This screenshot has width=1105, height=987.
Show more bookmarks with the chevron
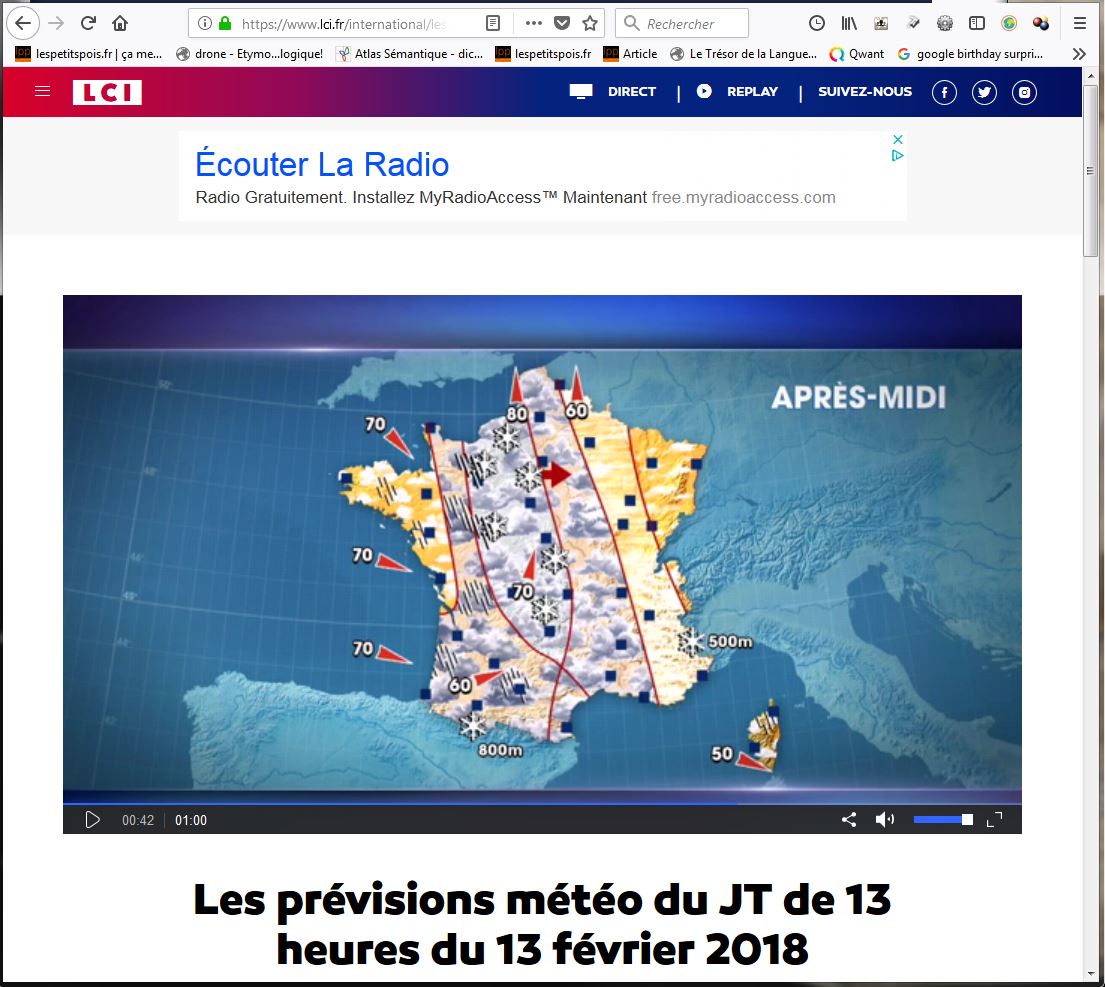(x=1078, y=54)
